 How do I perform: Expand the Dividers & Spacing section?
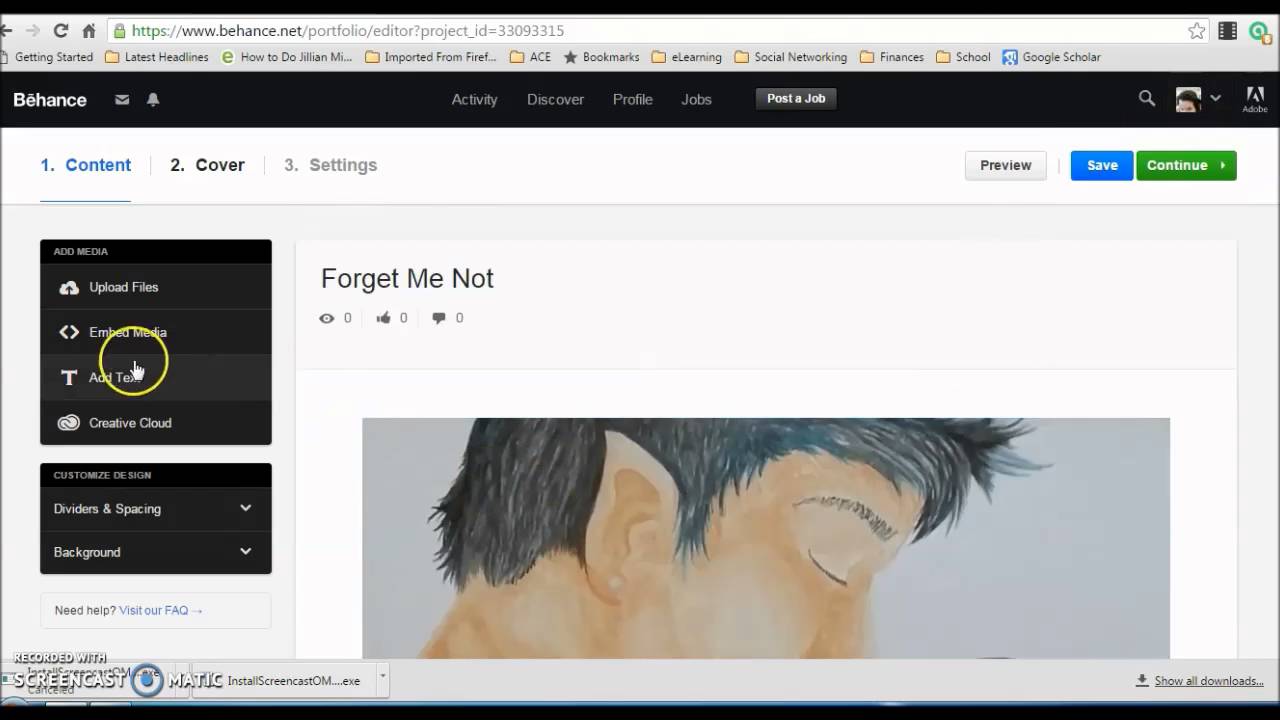coord(155,508)
